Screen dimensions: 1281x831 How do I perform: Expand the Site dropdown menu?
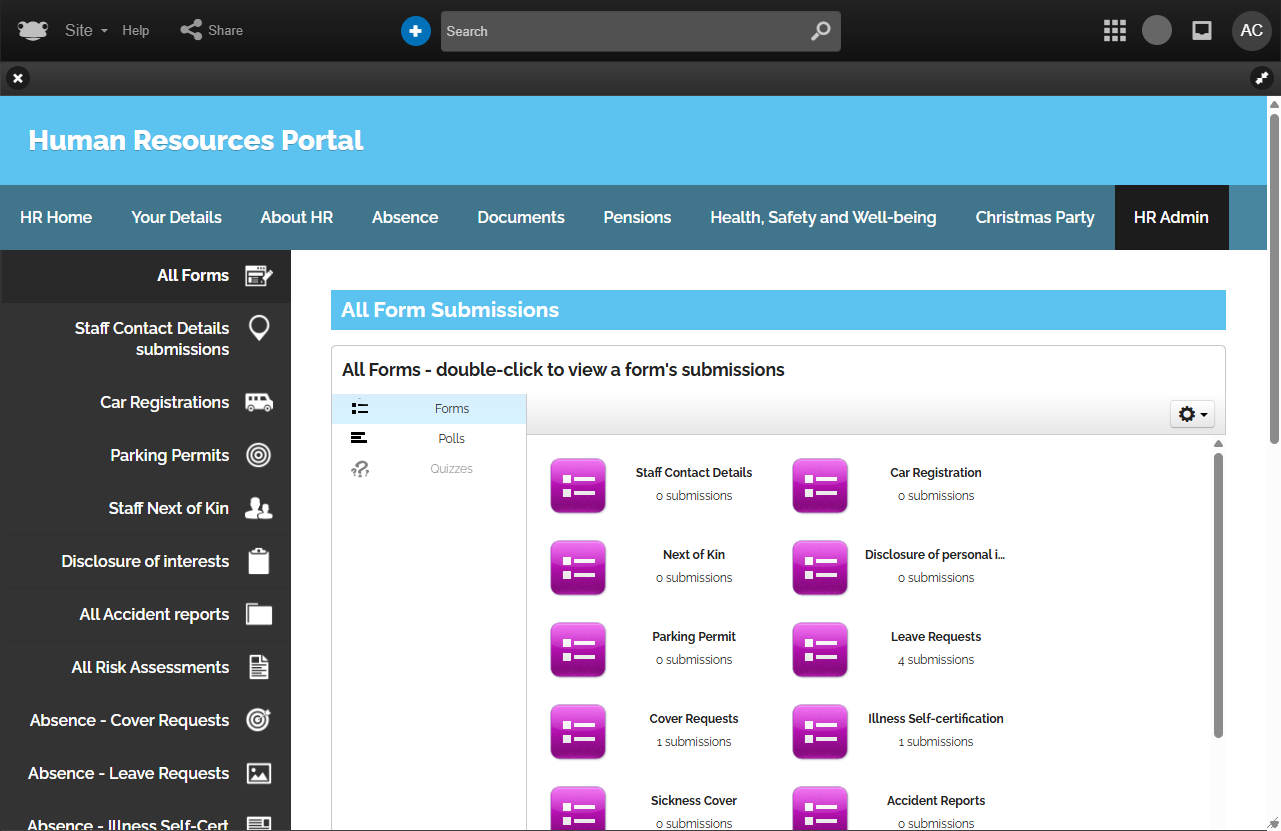point(86,30)
